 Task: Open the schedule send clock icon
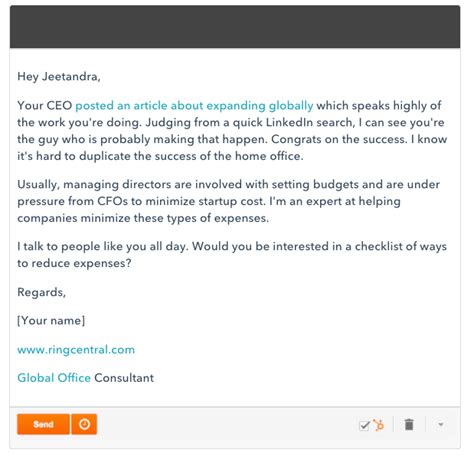click(84, 424)
